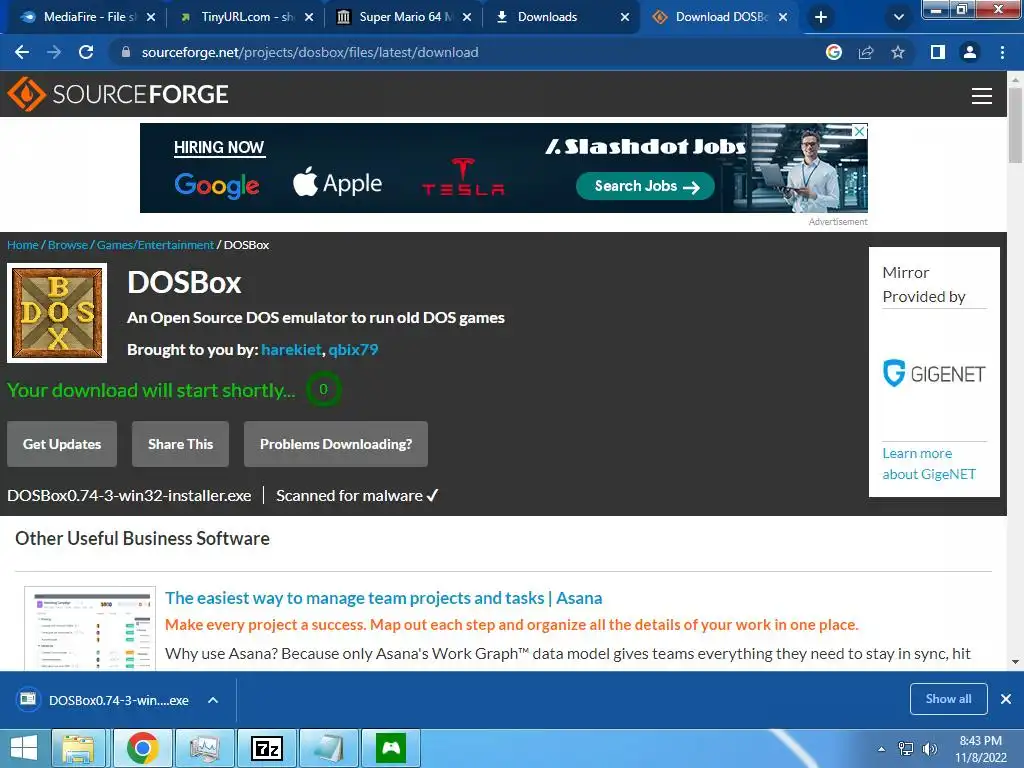Bookmark this page with star icon
The image size is (1024, 768).
point(898,52)
